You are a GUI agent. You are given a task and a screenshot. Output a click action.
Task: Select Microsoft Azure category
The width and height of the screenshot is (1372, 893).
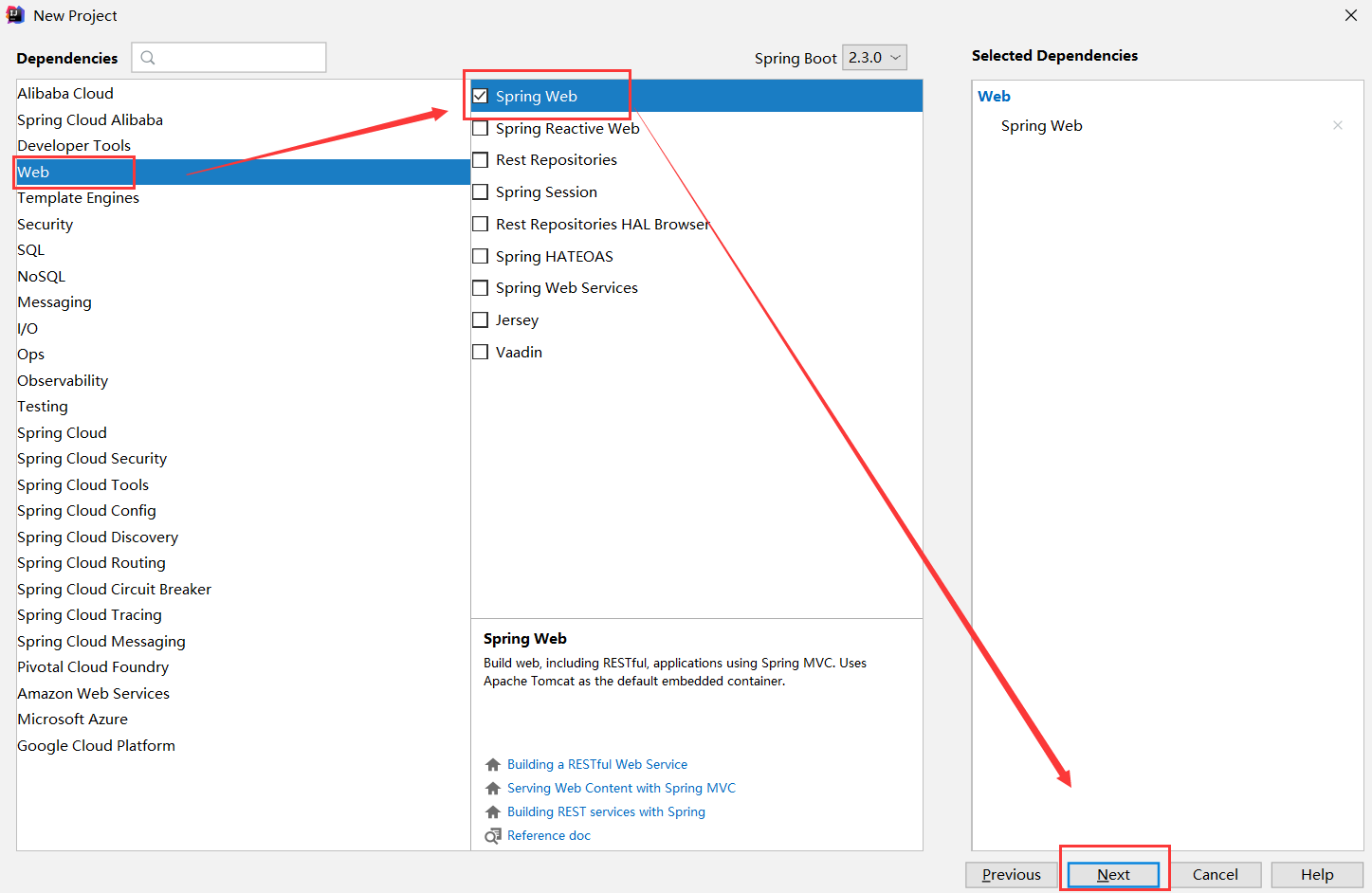click(244, 719)
